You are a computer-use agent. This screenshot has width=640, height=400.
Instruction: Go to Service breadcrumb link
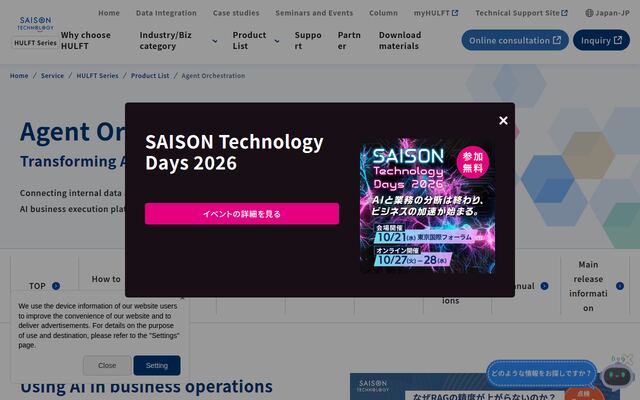point(52,76)
